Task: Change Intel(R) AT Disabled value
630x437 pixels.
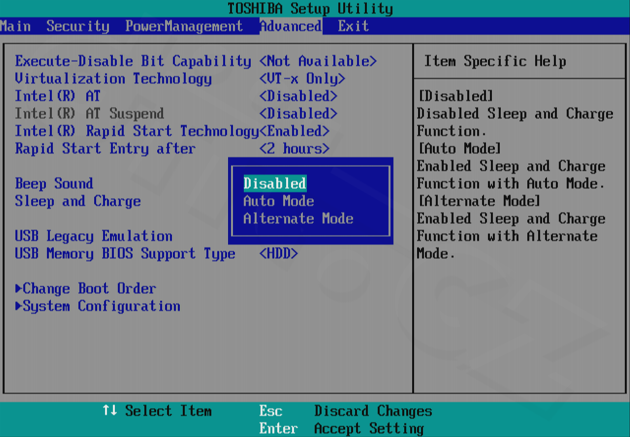Action: [298, 96]
